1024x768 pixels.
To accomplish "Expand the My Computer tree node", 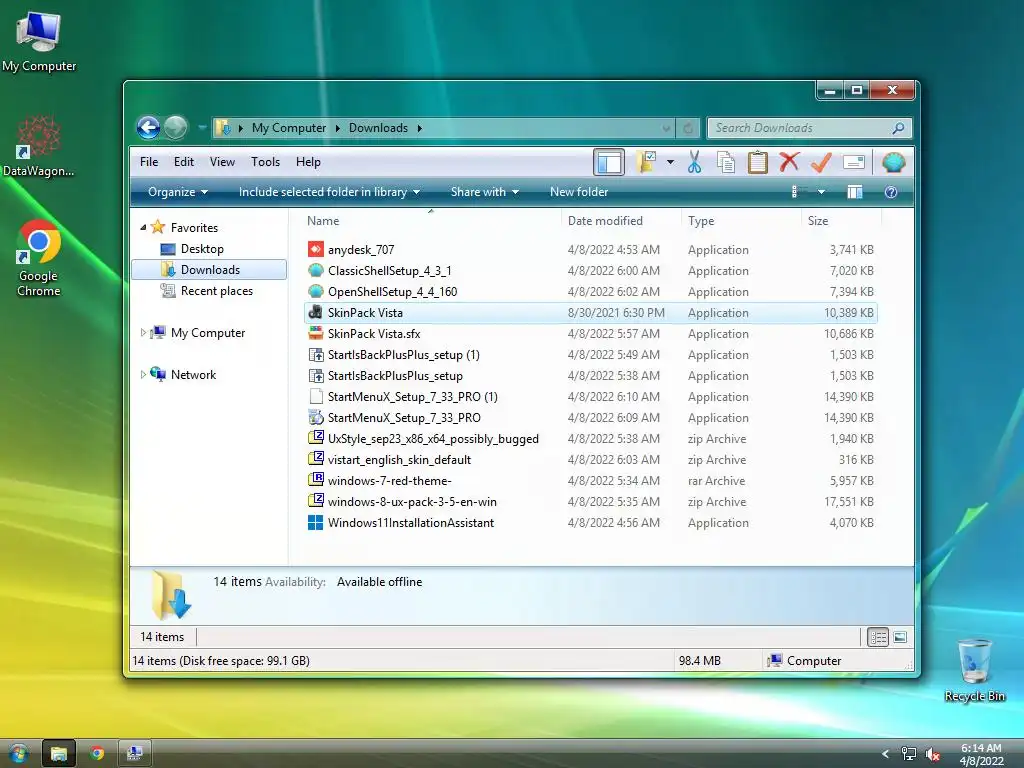I will [x=143, y=332].
